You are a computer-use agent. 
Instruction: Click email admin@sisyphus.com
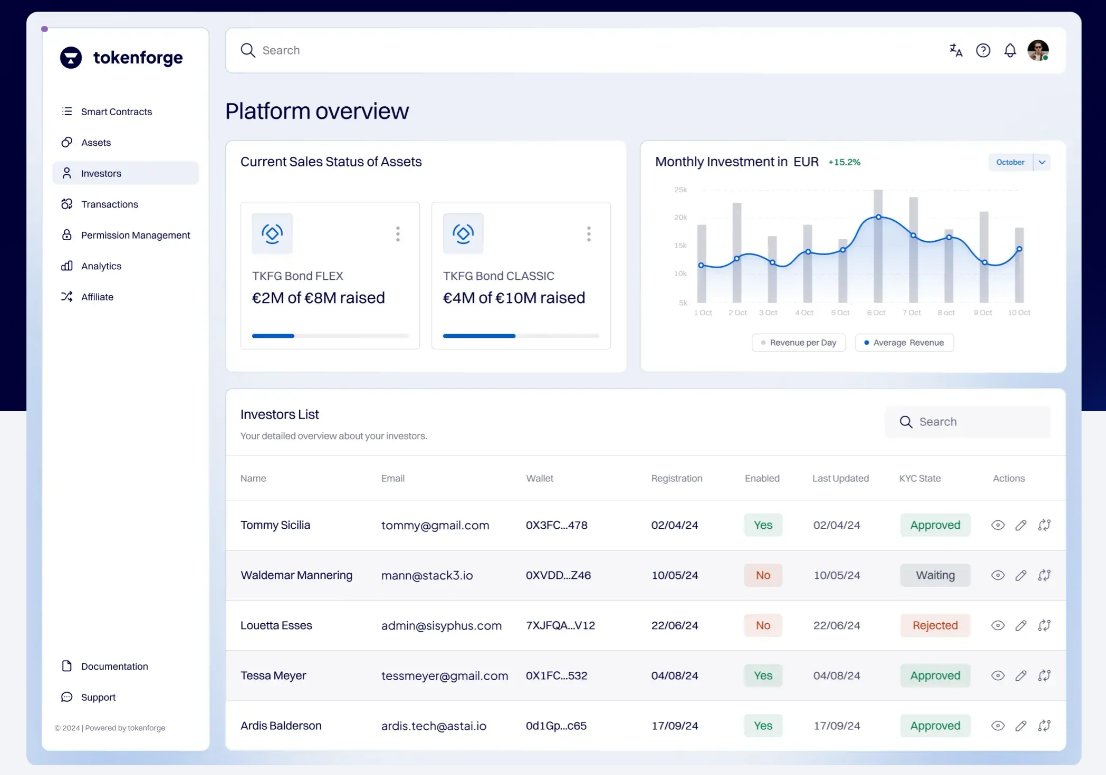pyautogui.click(x=442, y=625)
